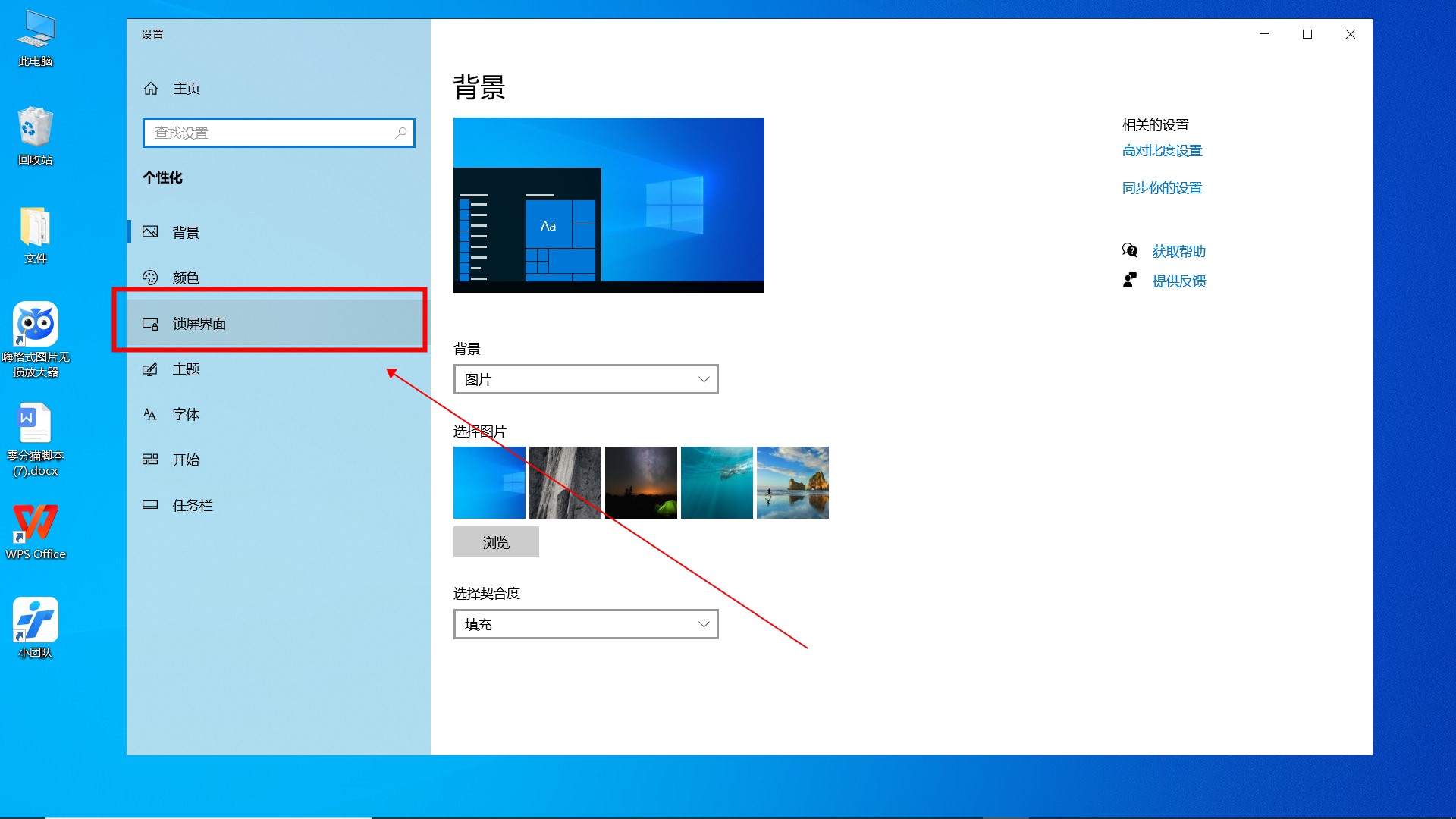Open the 选择契合度 dropdown showing 填充

(585, 624)
